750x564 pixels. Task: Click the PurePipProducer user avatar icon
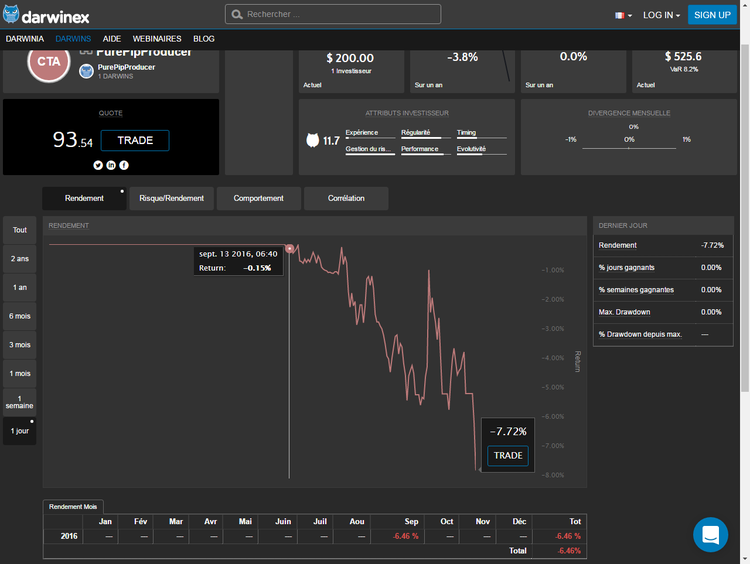tap(86, 71)
